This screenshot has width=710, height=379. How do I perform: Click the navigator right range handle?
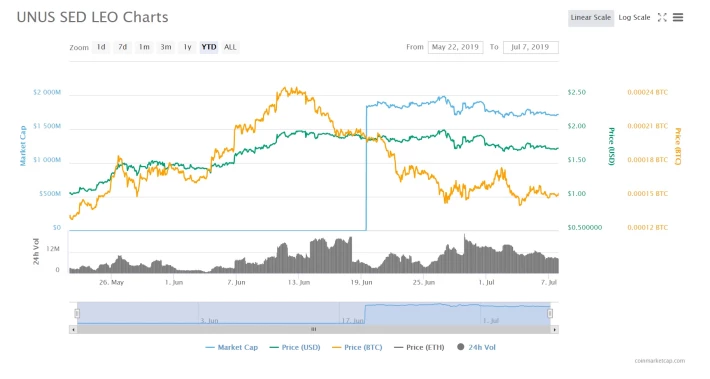[x=550, y=313]
